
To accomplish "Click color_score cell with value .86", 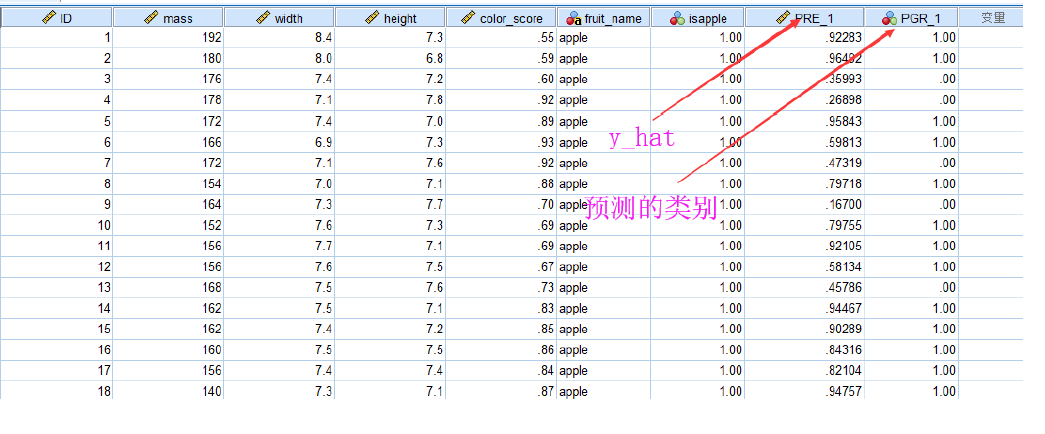I will (502, 350).
